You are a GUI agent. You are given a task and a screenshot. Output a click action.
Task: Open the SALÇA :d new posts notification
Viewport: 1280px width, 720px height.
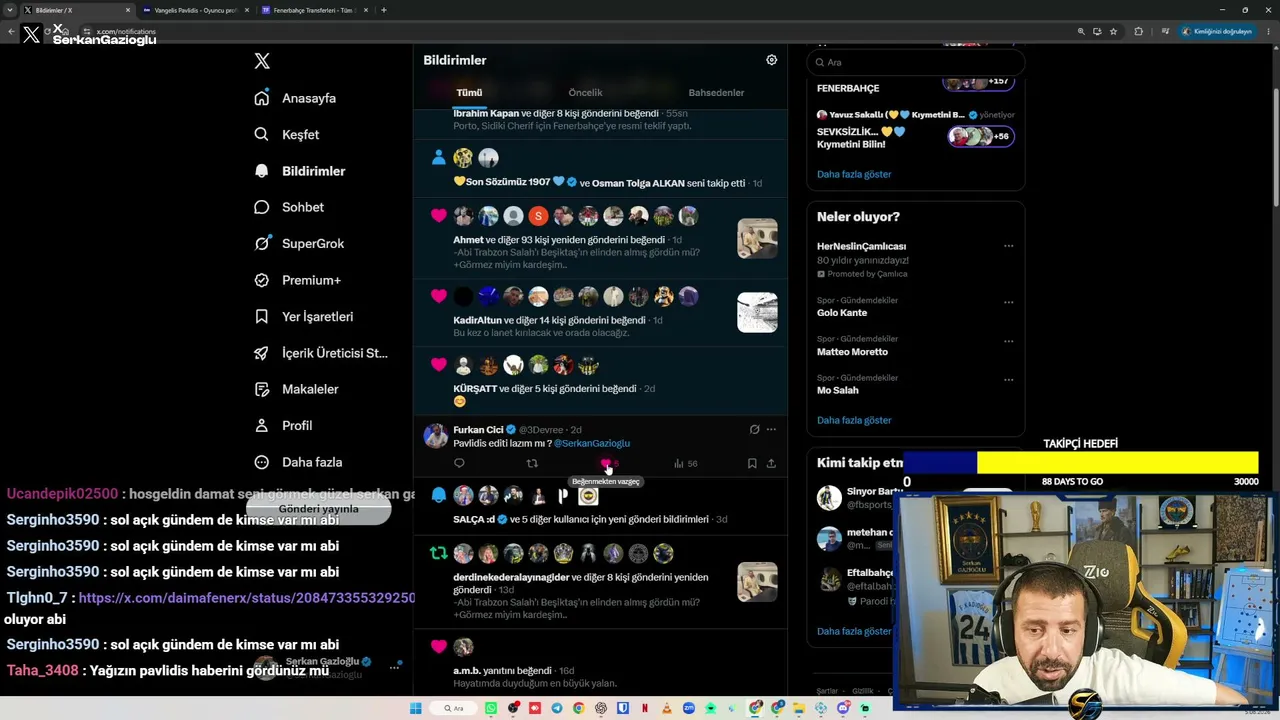tap(600, 504)
